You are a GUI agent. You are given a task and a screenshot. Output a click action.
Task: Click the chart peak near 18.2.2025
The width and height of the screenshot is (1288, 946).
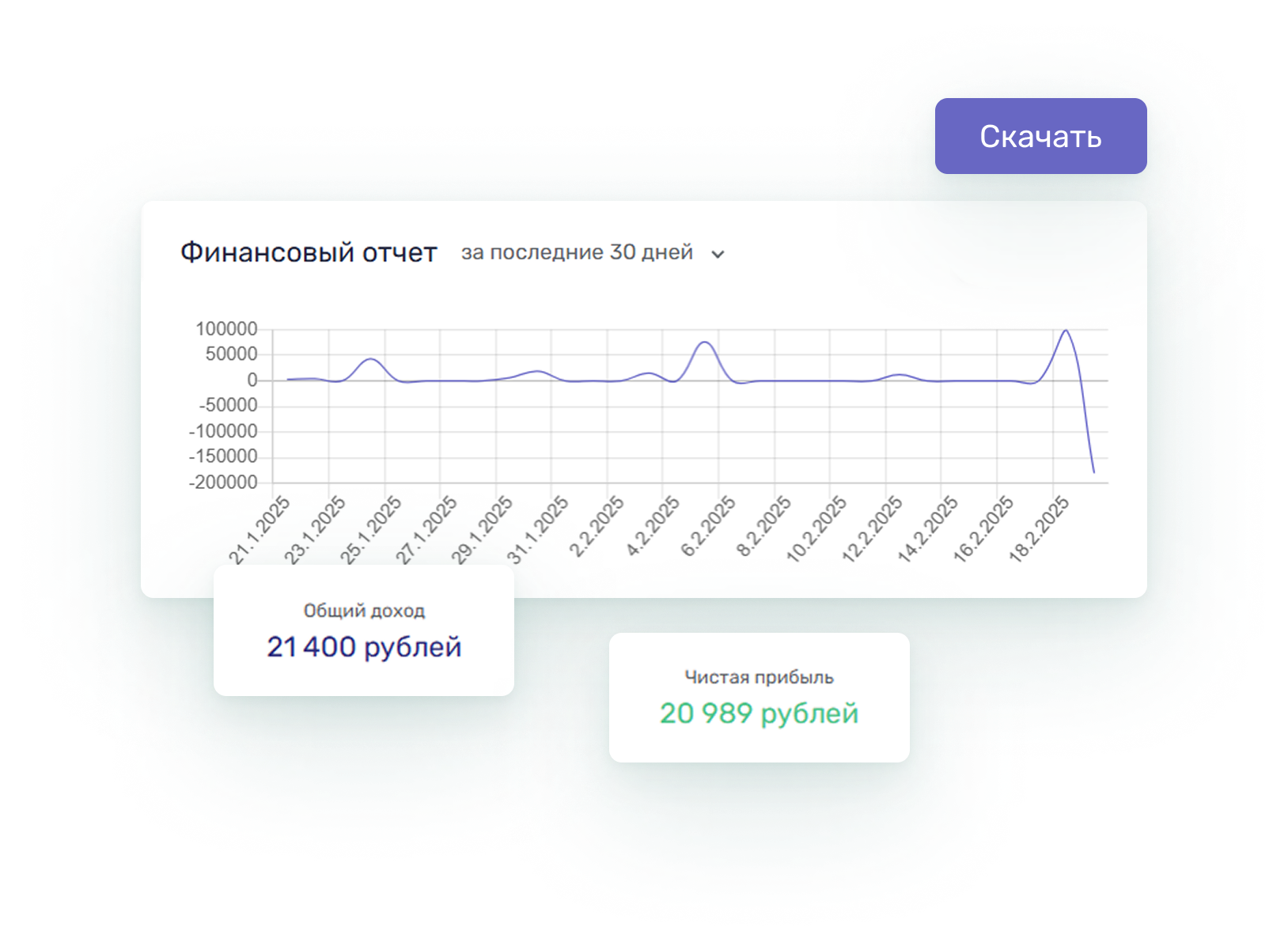click(x=1066, y=331)
